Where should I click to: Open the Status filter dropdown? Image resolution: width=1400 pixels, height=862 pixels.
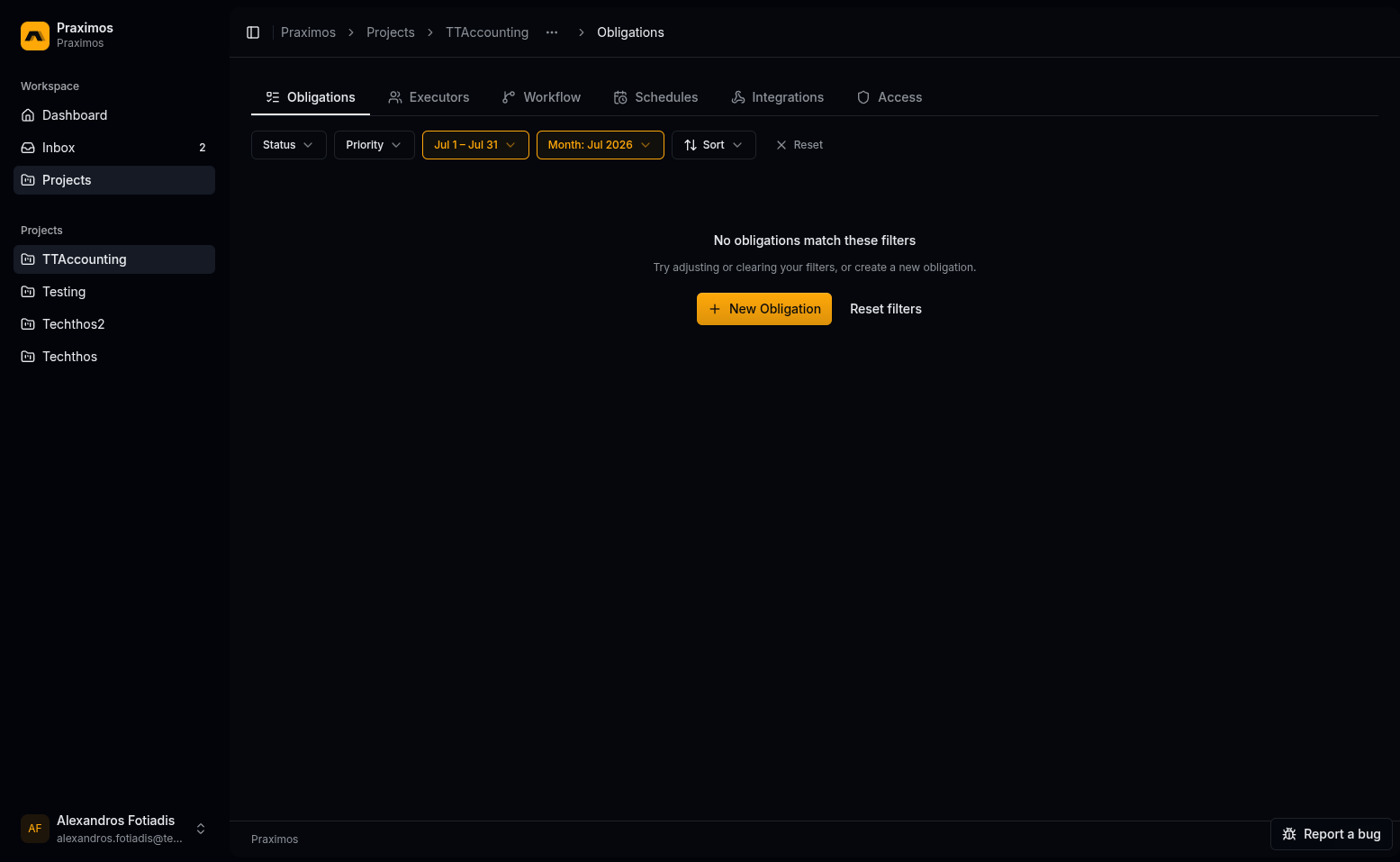click(x=289, y=145)
